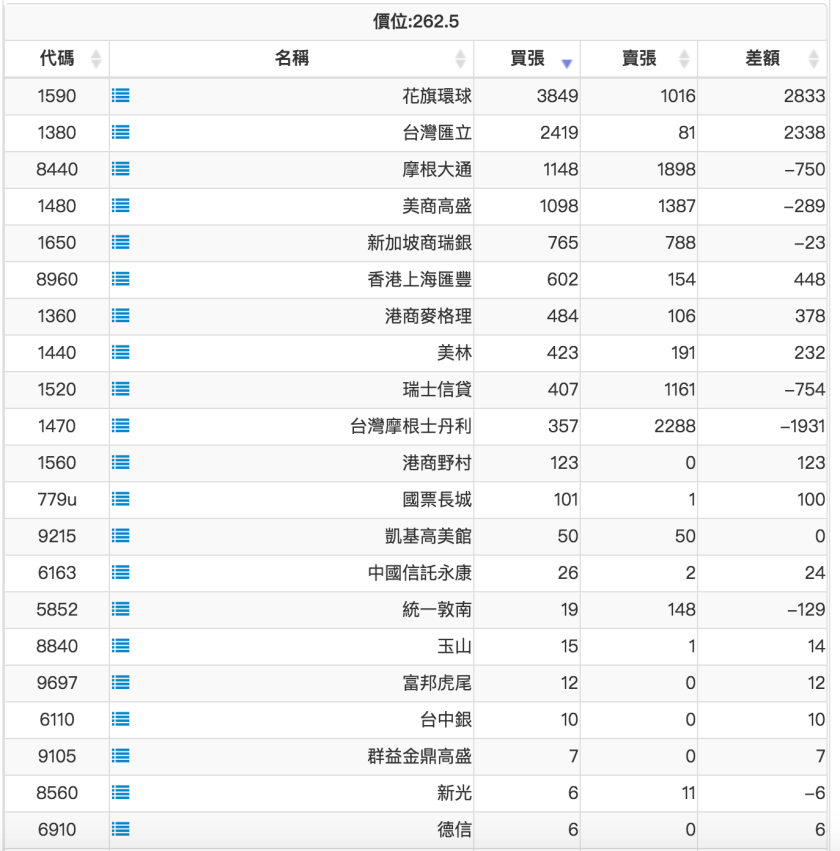Open details icon for 瑞士信貸 row
840x851 pixels.
[120, 389]
